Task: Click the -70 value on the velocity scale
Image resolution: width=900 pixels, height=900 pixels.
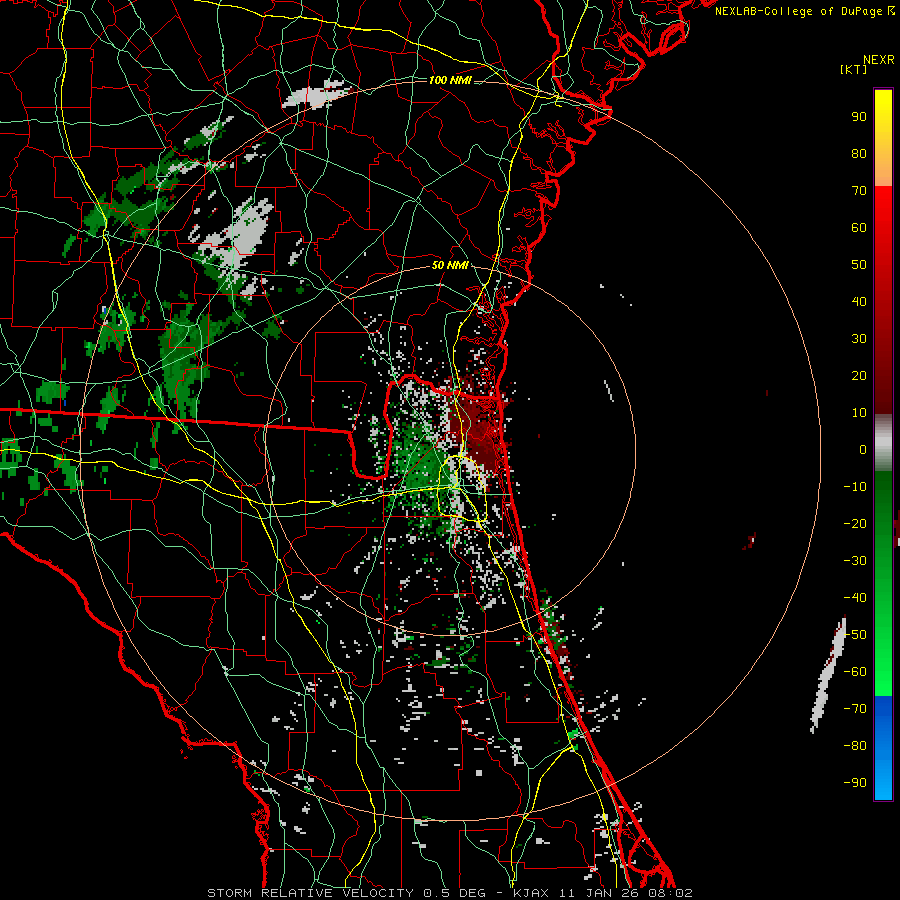Action: point(855,709)
